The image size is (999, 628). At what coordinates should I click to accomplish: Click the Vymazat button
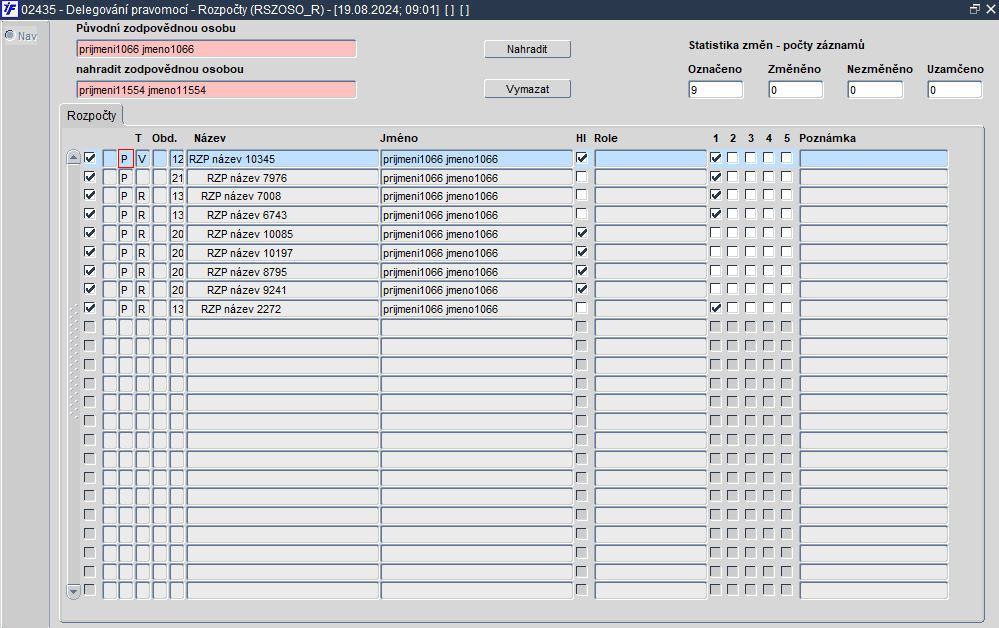click(x=527, y=89)
